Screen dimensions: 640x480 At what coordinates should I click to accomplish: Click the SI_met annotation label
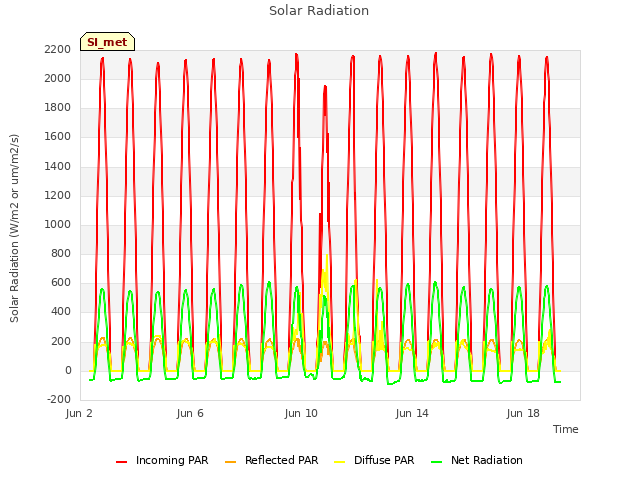pyautogui.click(x=107, y=42)
